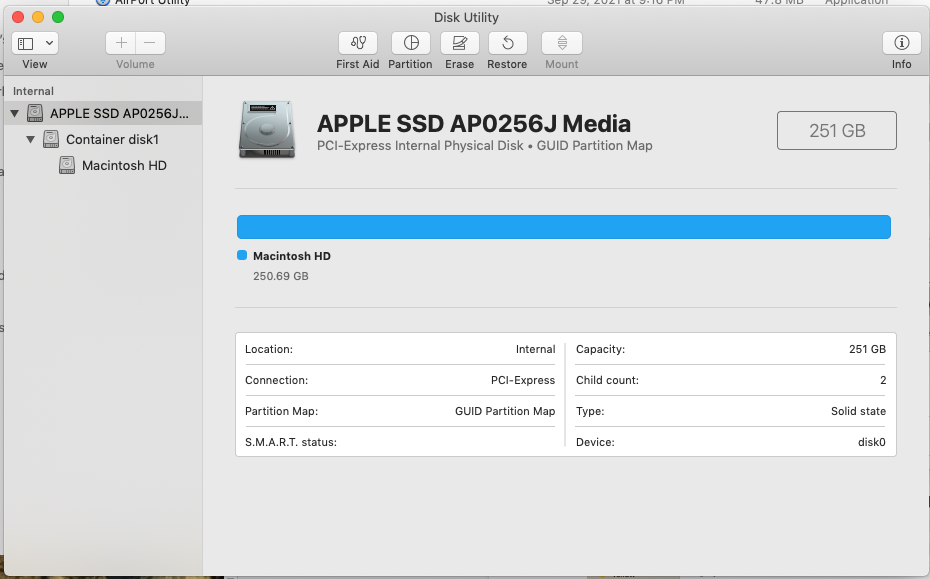Collapse the Container disk1 disclosure triangle
Image resolution: width=930 pixels, height=579 pixels.
tap(31, 139)
